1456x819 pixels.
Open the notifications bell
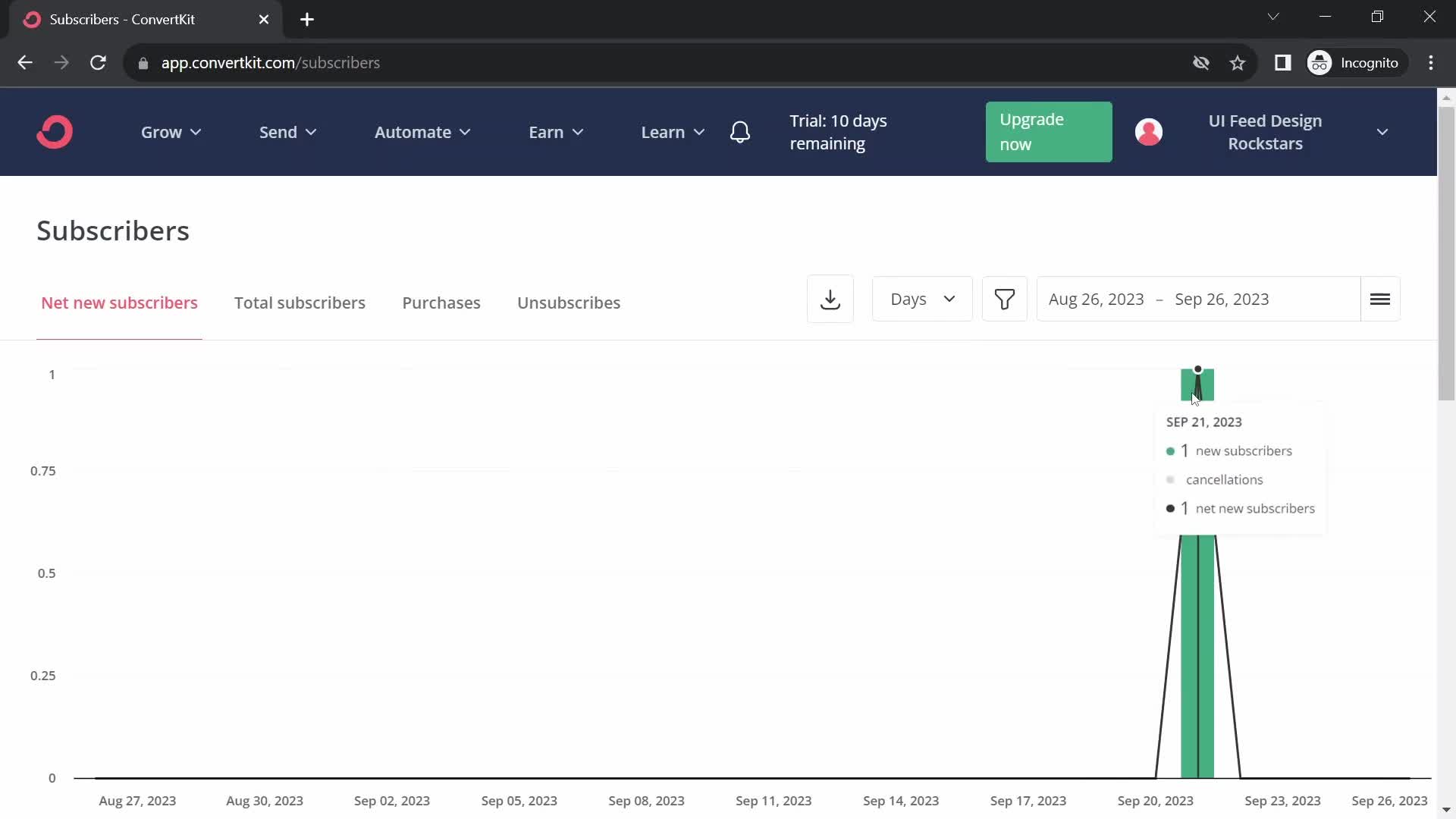pos(740,132)
